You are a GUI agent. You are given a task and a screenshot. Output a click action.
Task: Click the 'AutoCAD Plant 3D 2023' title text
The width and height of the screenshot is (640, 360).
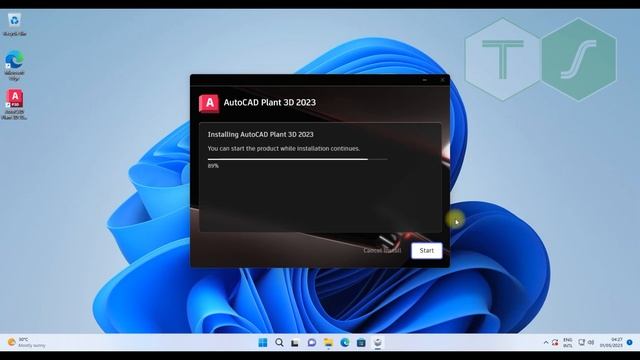point(270,102)
